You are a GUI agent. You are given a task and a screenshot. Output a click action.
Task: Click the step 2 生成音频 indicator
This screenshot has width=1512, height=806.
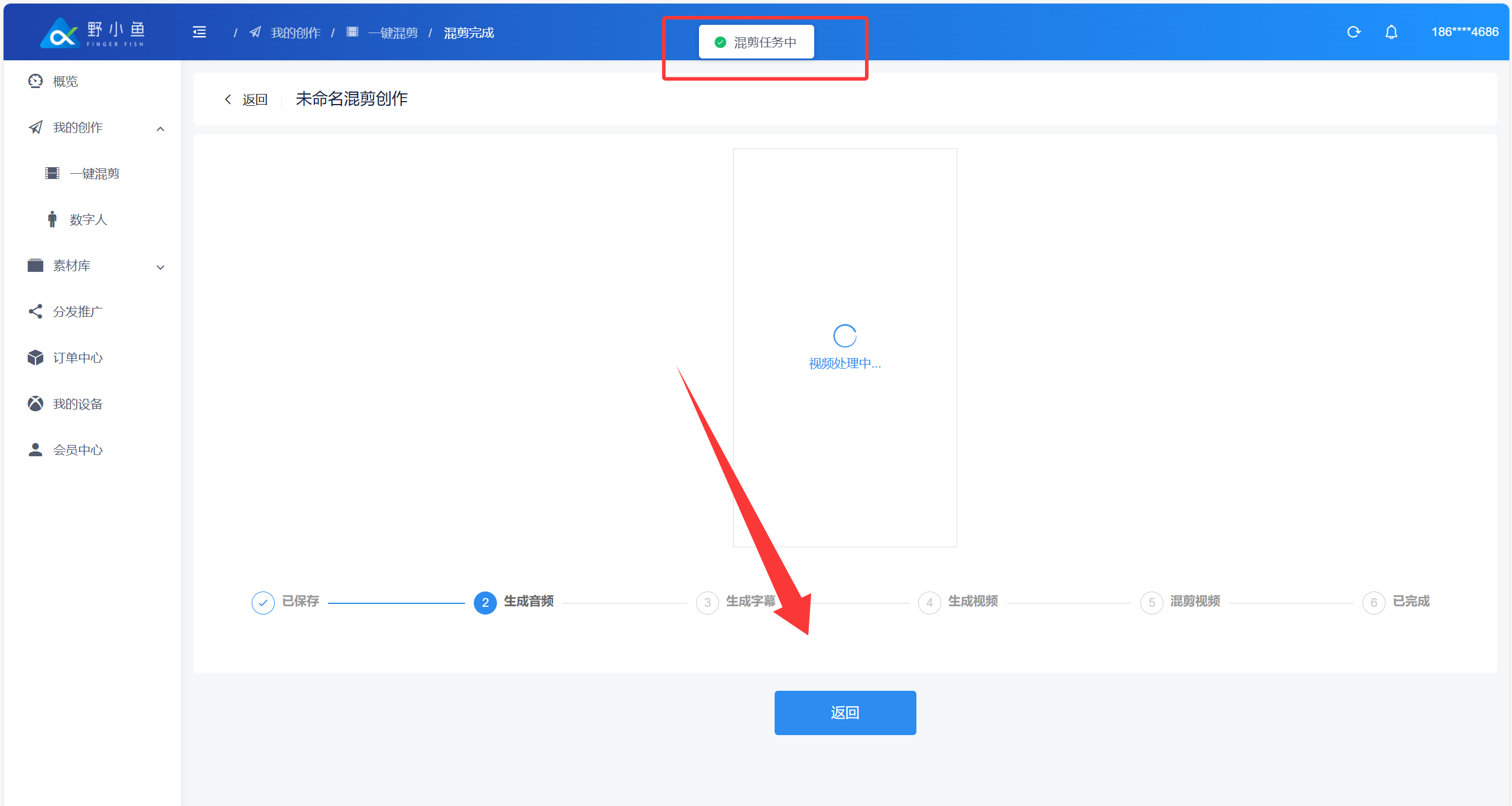tap(485, 602)
